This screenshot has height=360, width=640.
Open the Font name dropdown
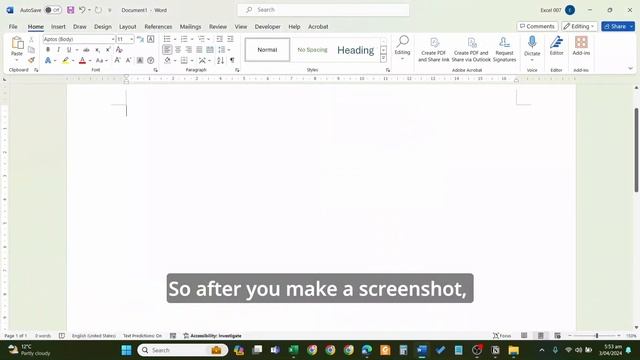[x=113, y=39]
